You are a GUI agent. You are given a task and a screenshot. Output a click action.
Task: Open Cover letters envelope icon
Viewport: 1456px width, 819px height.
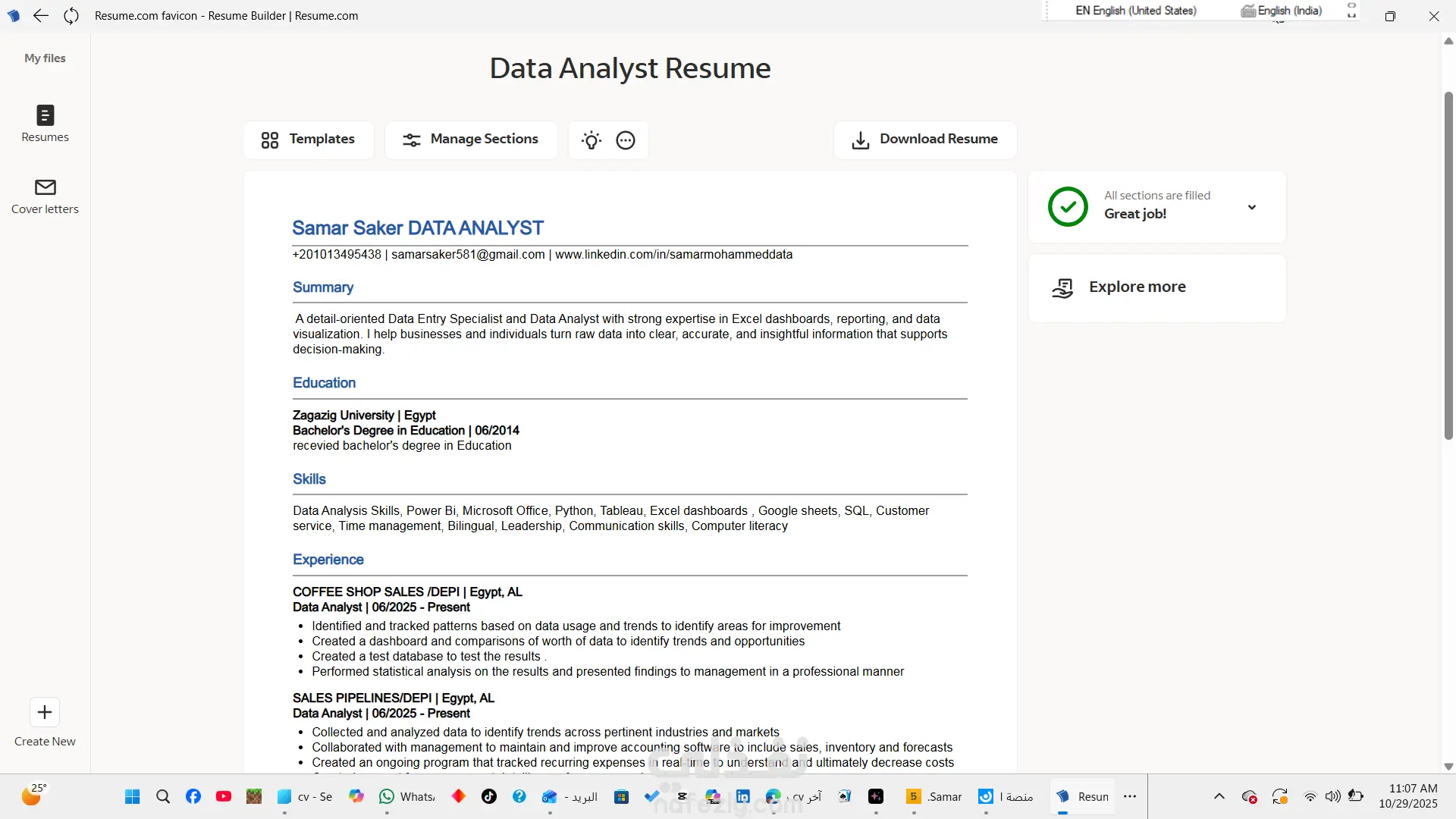[x=45, y=187]
